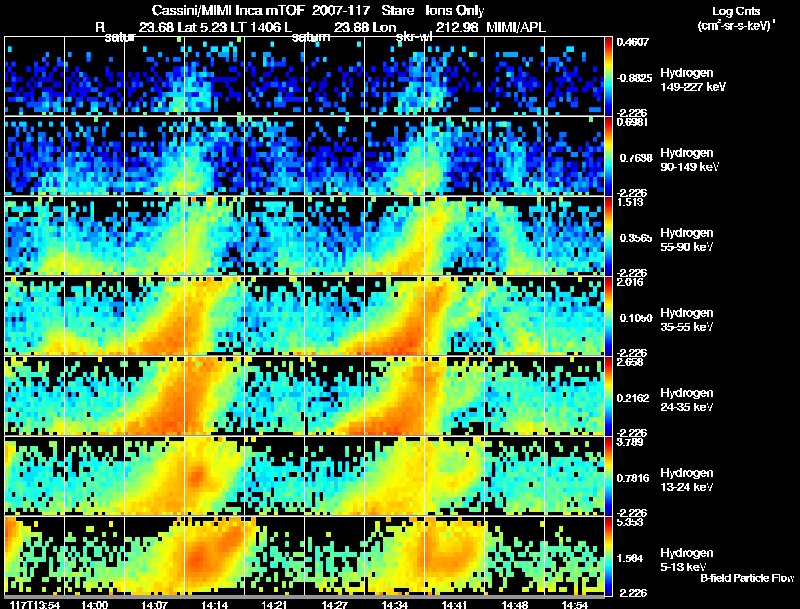
Task: Select the 5-13 keV image panel at 117T13:54
Action: pos(35,556)
